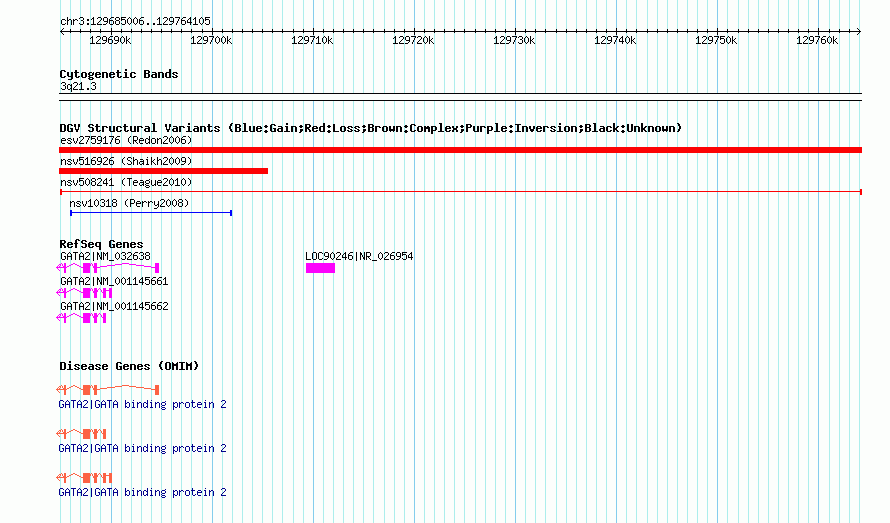Open the second GATA2 binding protein 2 link
This screenshot has width=890, height=523.
(142, 449)
